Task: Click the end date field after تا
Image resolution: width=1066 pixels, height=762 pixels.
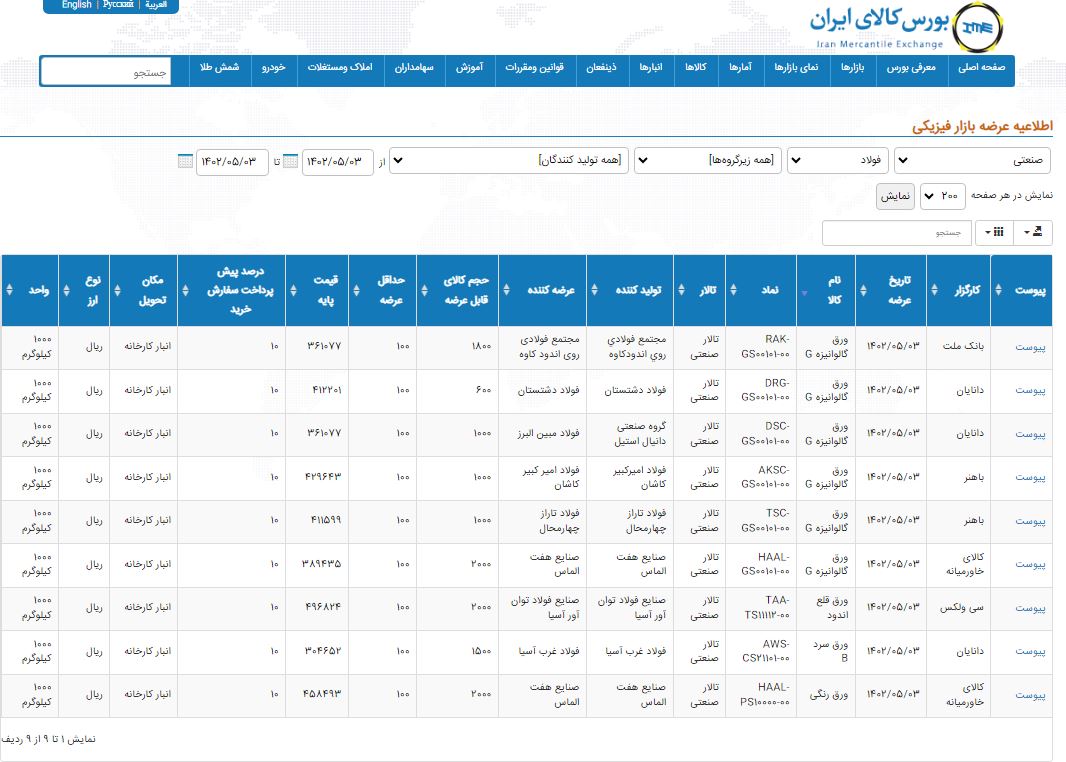Action: (x=232, y=162)
